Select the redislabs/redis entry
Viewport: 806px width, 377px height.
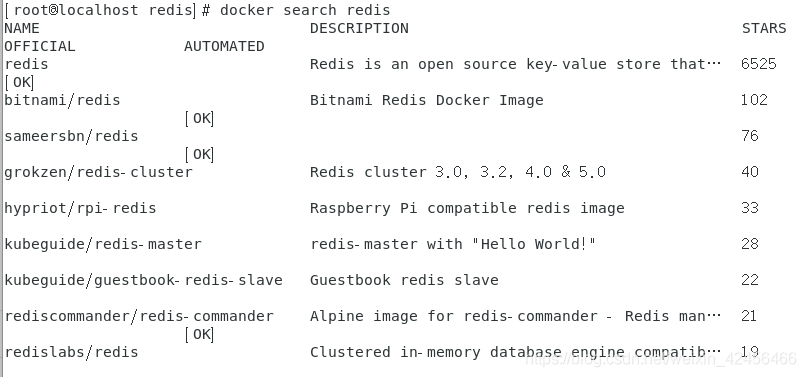[71, 352]
